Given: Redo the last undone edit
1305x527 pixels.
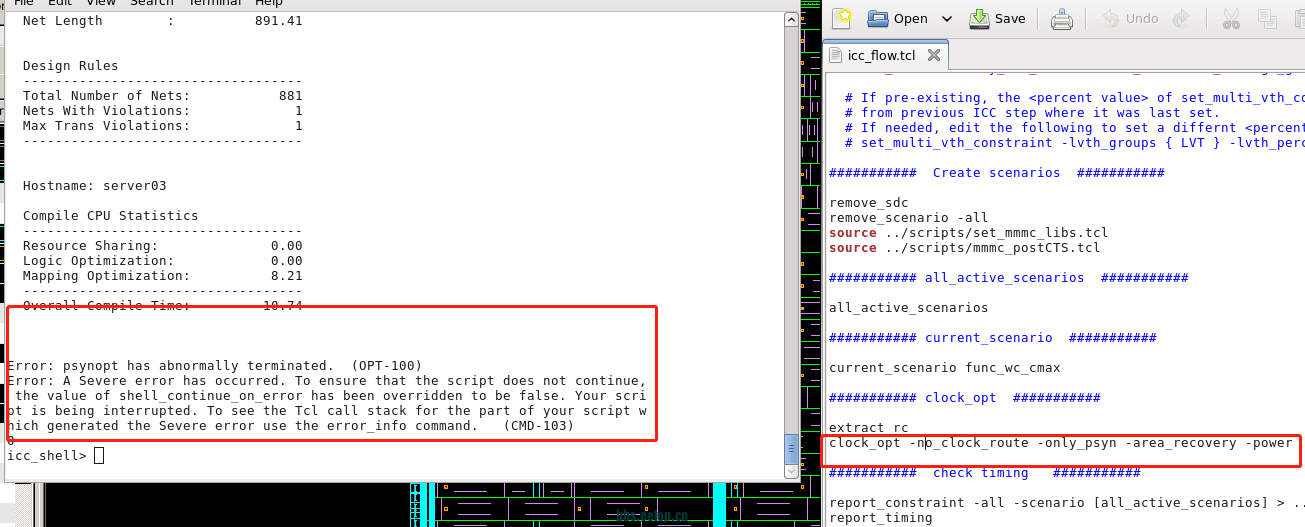Looking at the screenshot, I should 1181,18.
